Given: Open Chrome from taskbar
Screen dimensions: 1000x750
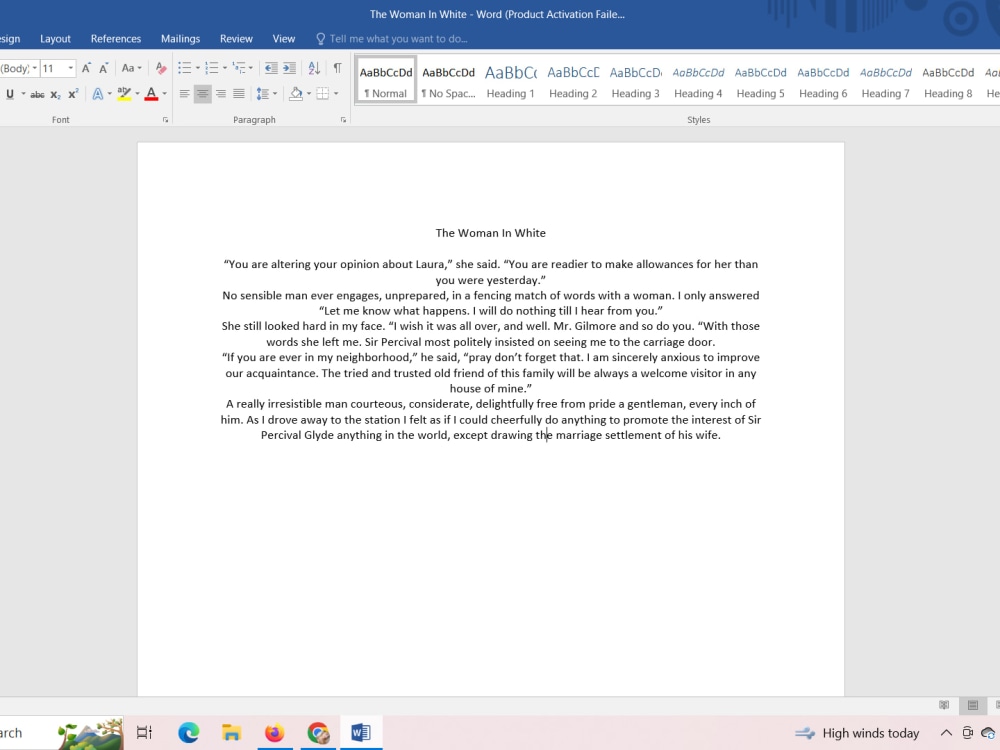Looking at the screenshot, I should (318, 733).
